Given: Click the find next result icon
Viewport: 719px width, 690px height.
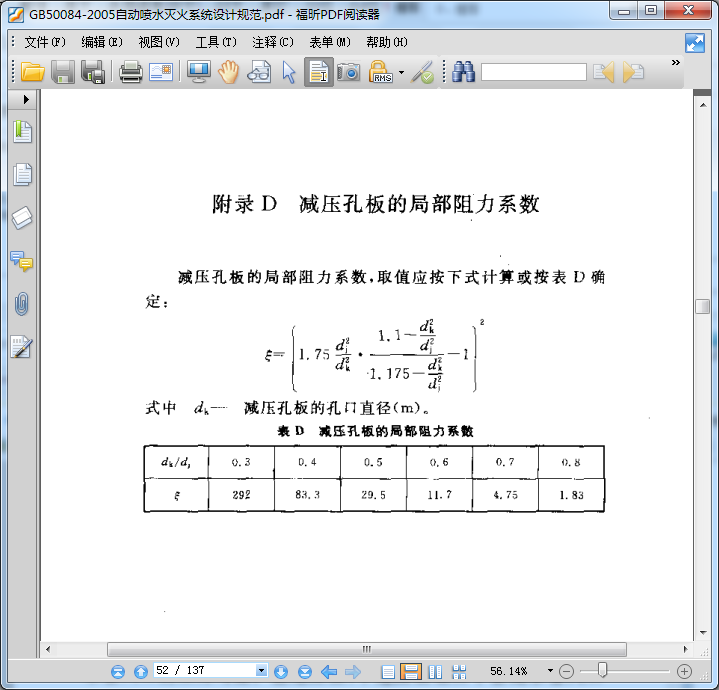Looking at the screenshot, I should pyautogui.click(x=634, y=72).
